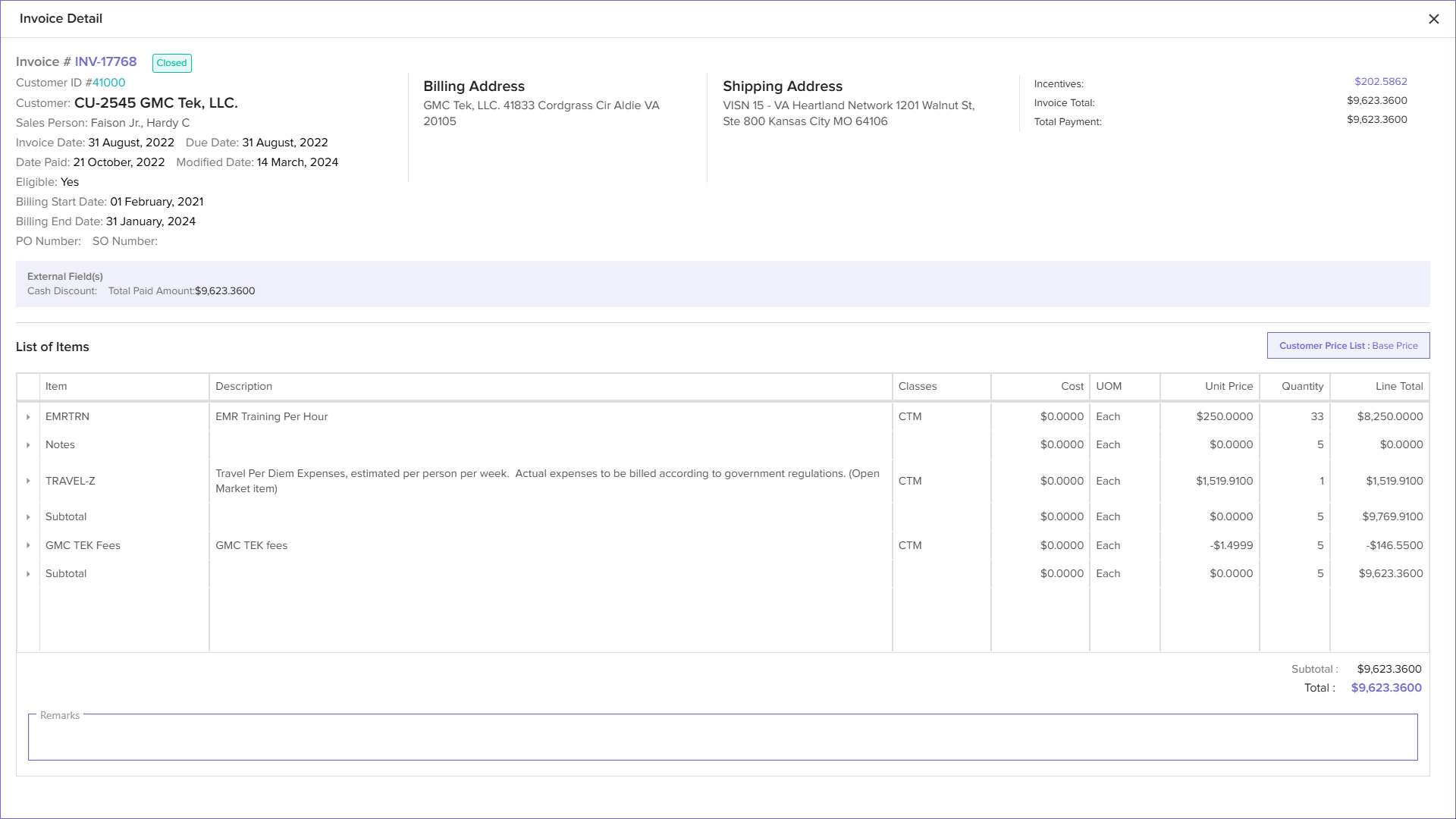Click inside the Remarks text field
The width and height of the screenshot is (1456, 819).
722,738
